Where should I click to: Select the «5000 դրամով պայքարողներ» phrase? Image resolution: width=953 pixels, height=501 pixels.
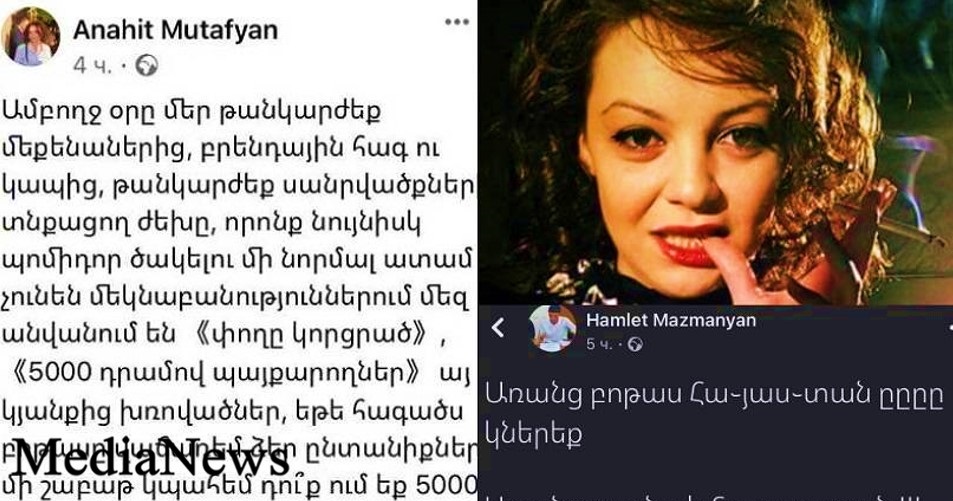[x=217, y=373]
